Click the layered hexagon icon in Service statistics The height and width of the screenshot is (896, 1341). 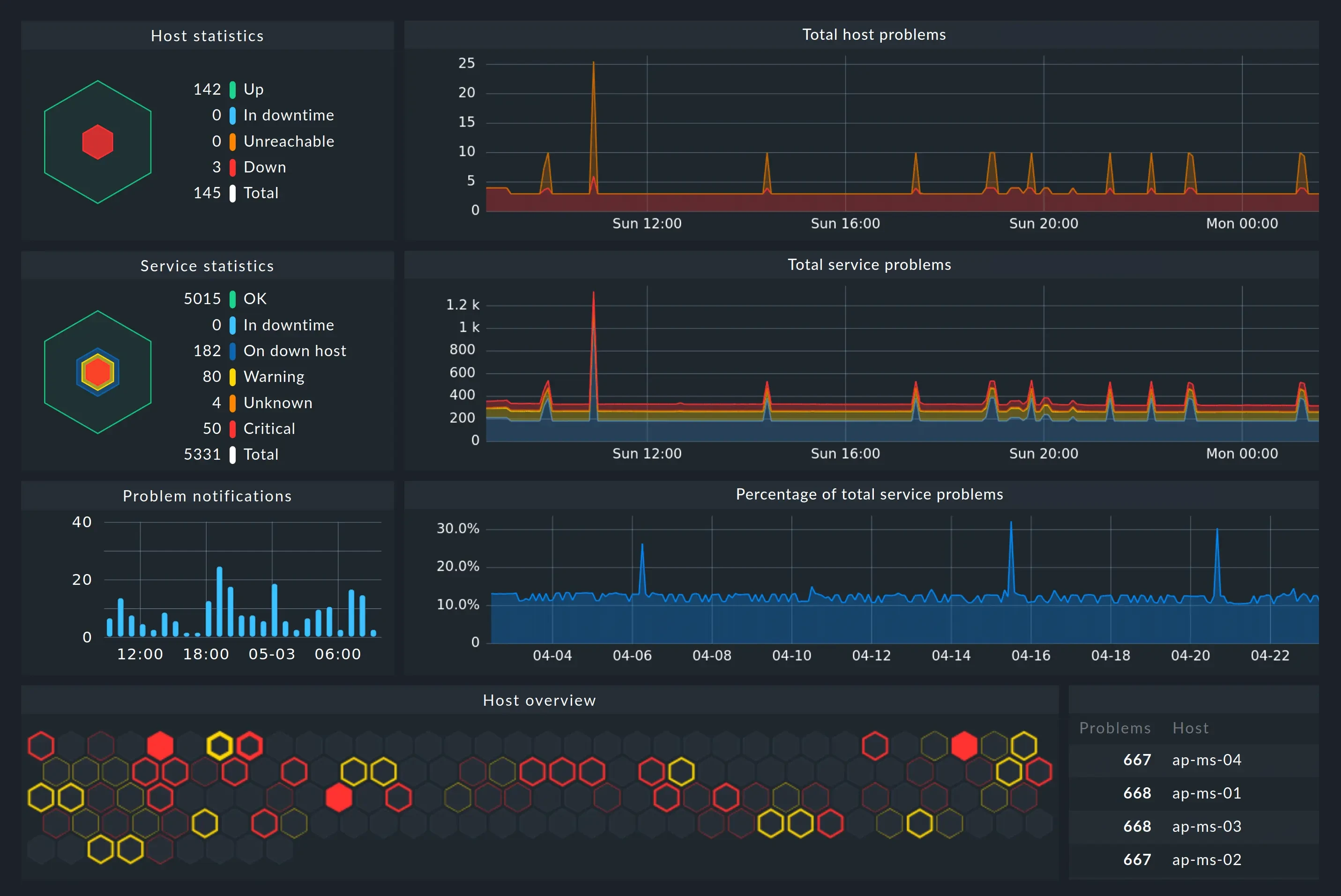tap(98, 372)
